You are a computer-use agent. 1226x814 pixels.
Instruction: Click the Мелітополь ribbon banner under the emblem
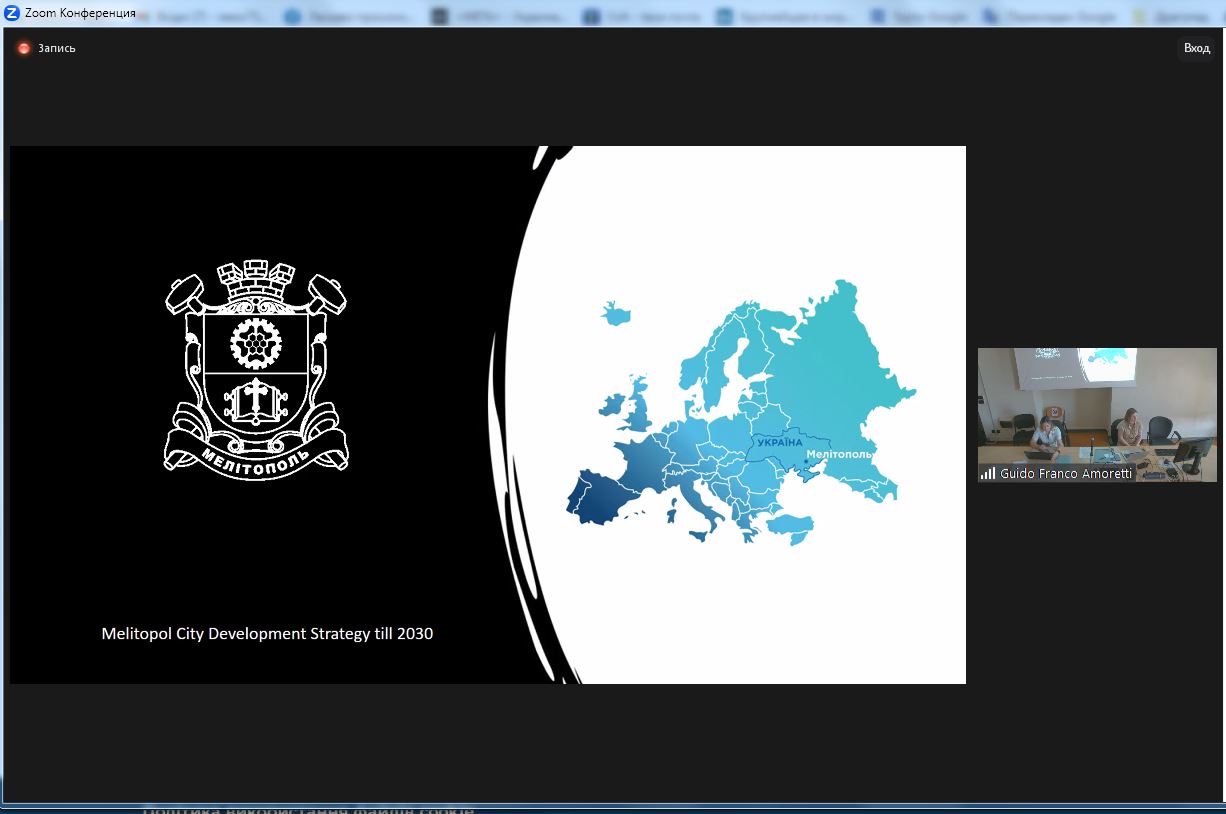[256, 457]
